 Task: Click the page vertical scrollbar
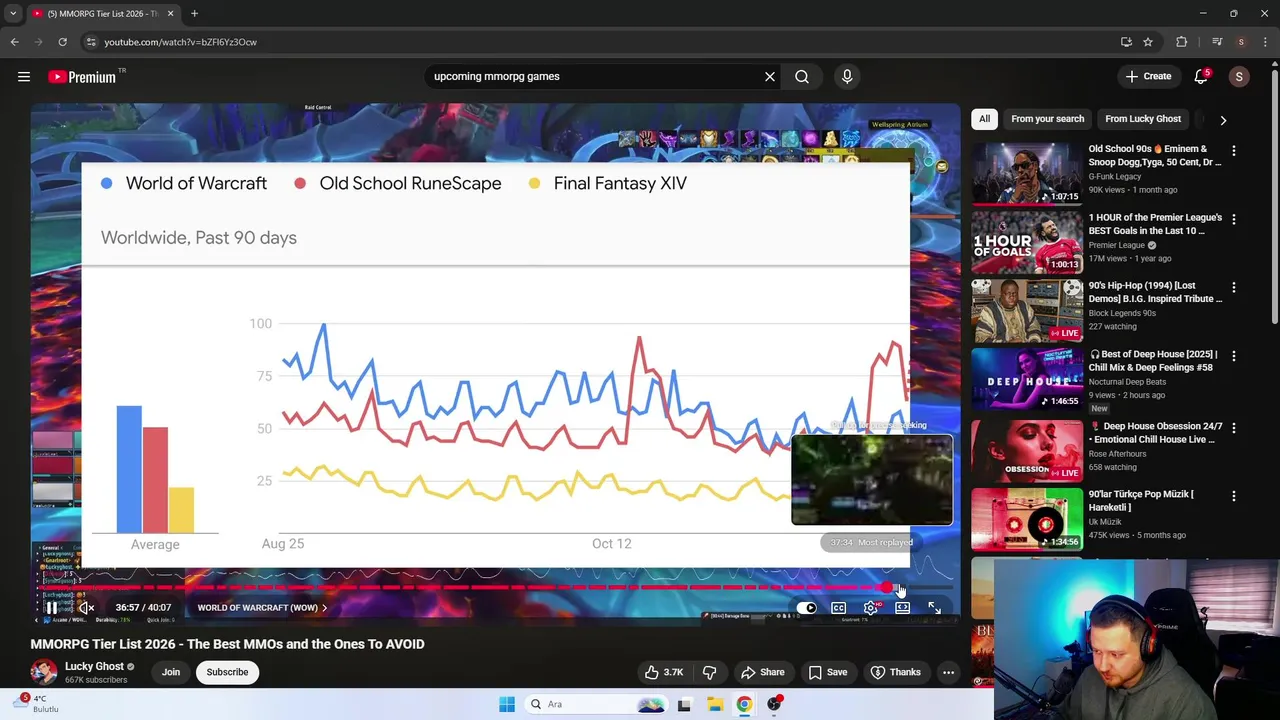coord(1274,195)
